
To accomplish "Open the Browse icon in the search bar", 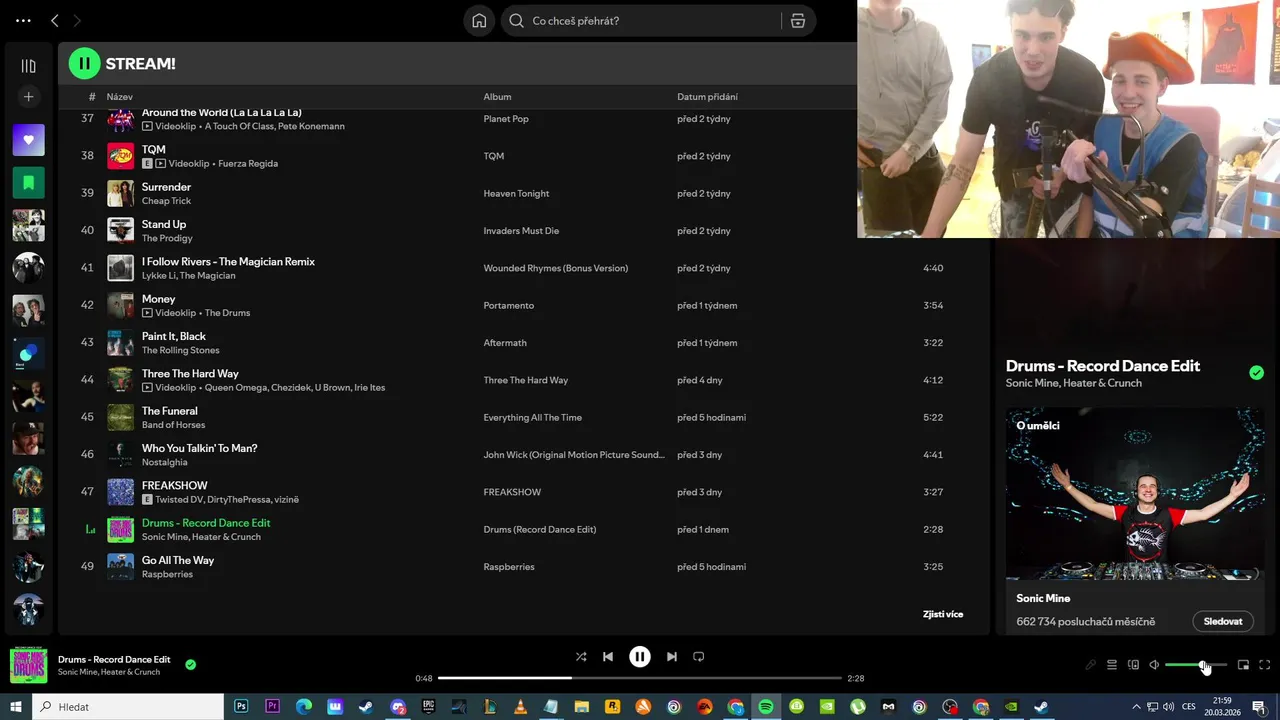I will (797, 21).
